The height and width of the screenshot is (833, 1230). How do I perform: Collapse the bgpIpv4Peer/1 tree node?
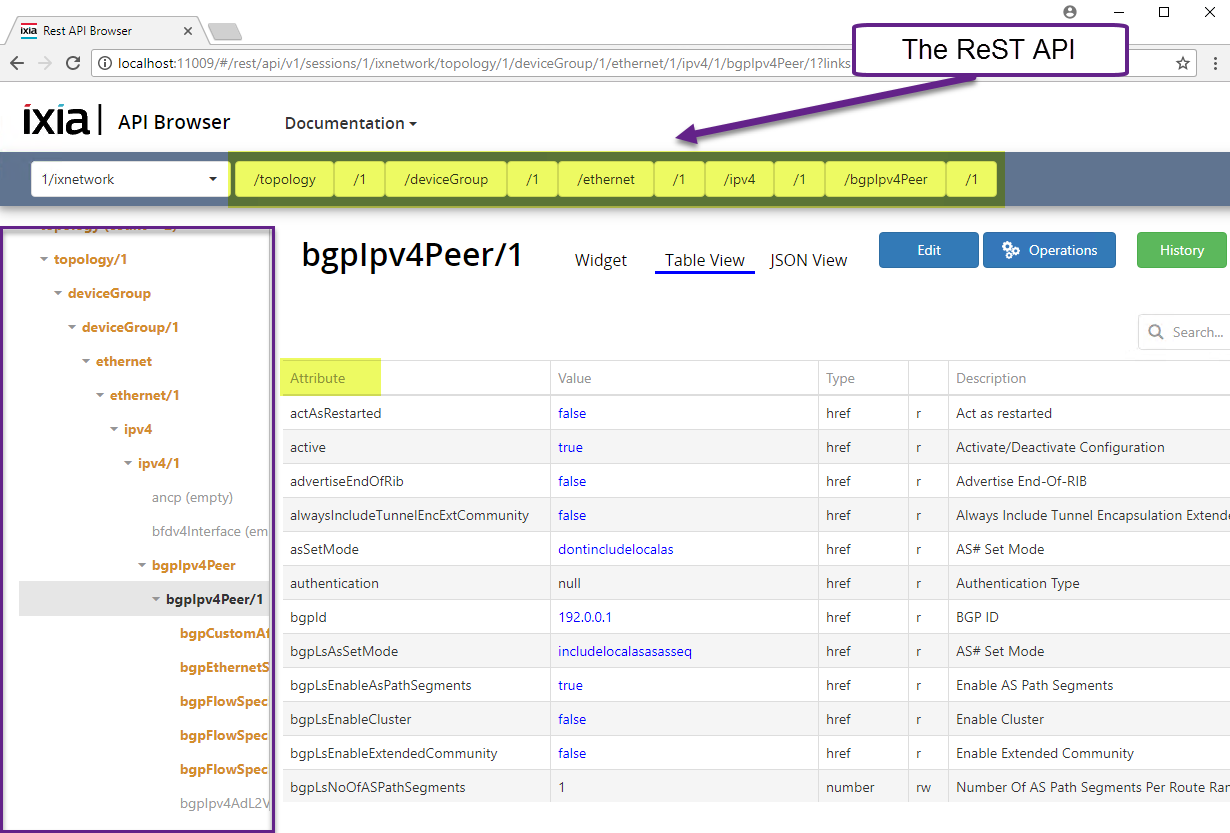157,600
